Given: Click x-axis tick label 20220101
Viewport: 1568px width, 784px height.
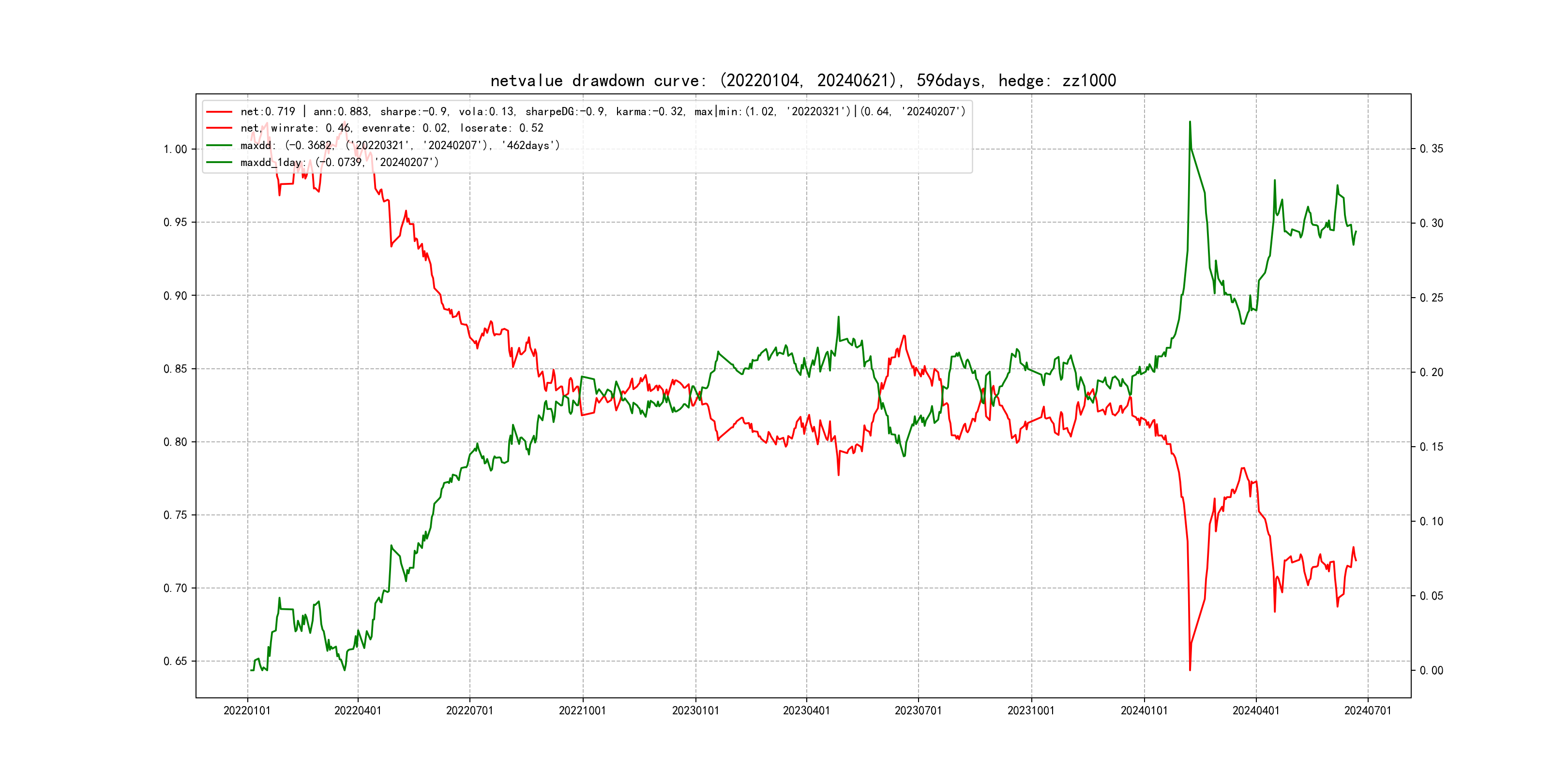Looking at the screenshot, I should point(247,710).
